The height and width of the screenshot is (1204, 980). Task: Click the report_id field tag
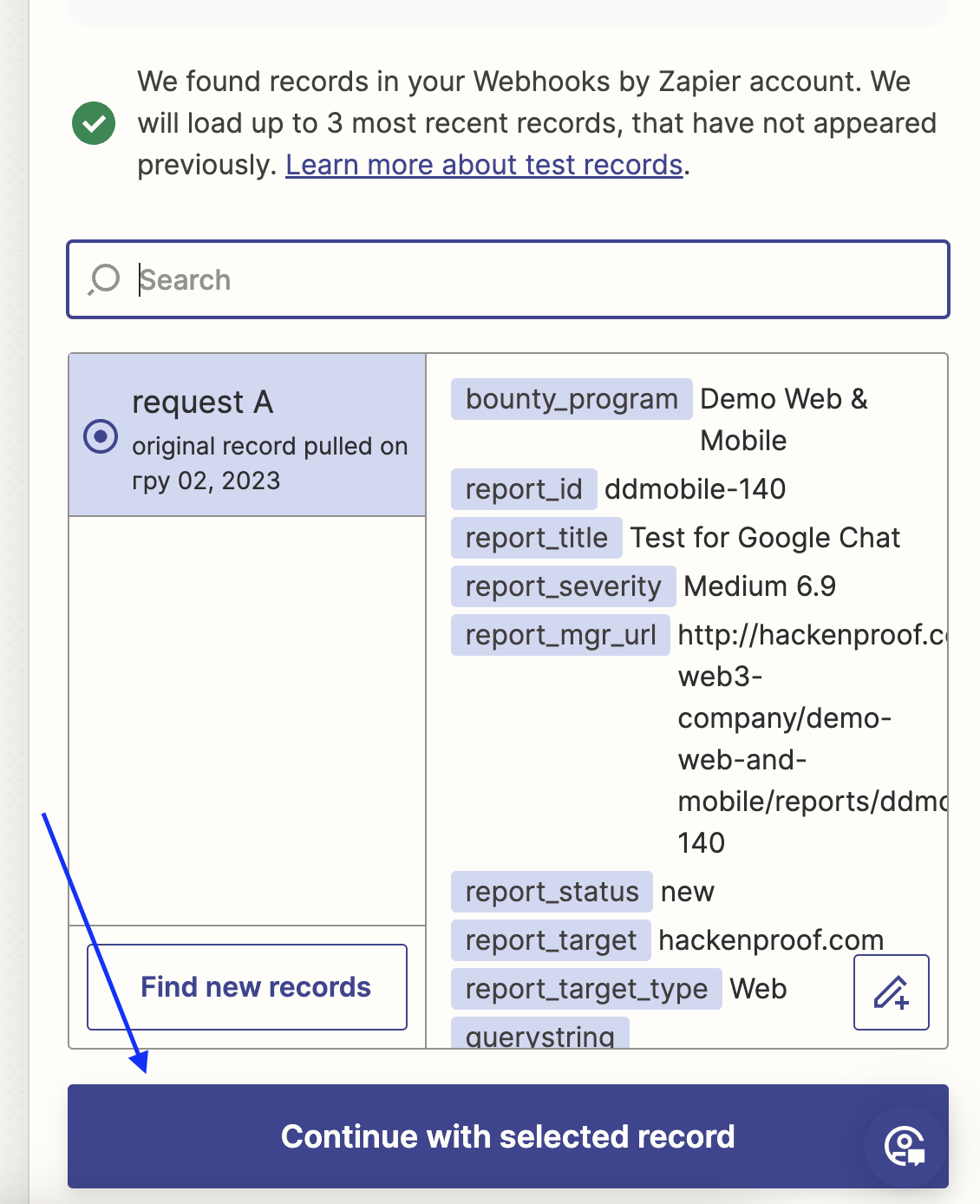(524, 489)
